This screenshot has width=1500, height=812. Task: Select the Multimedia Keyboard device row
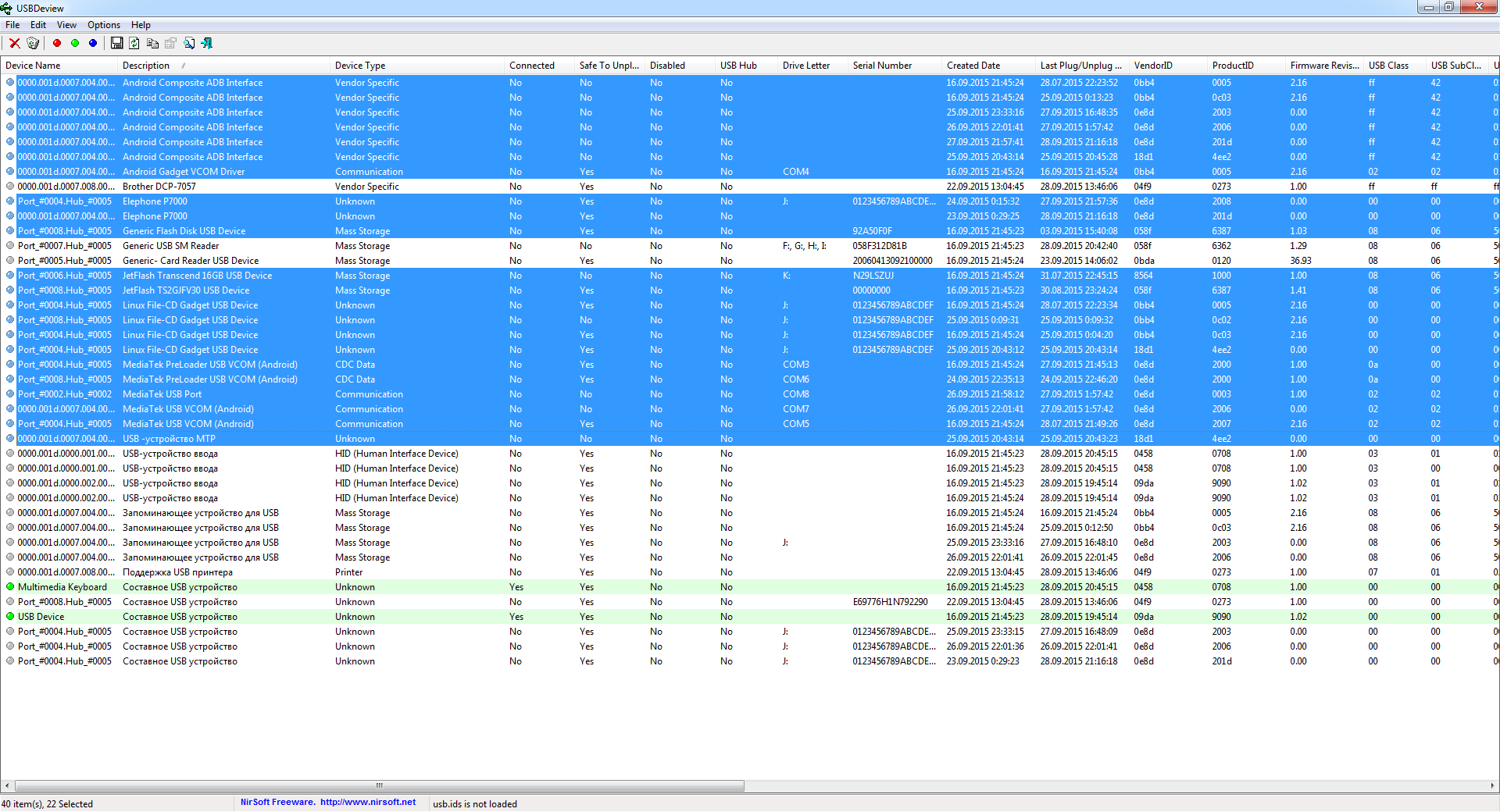coord(62,587)
